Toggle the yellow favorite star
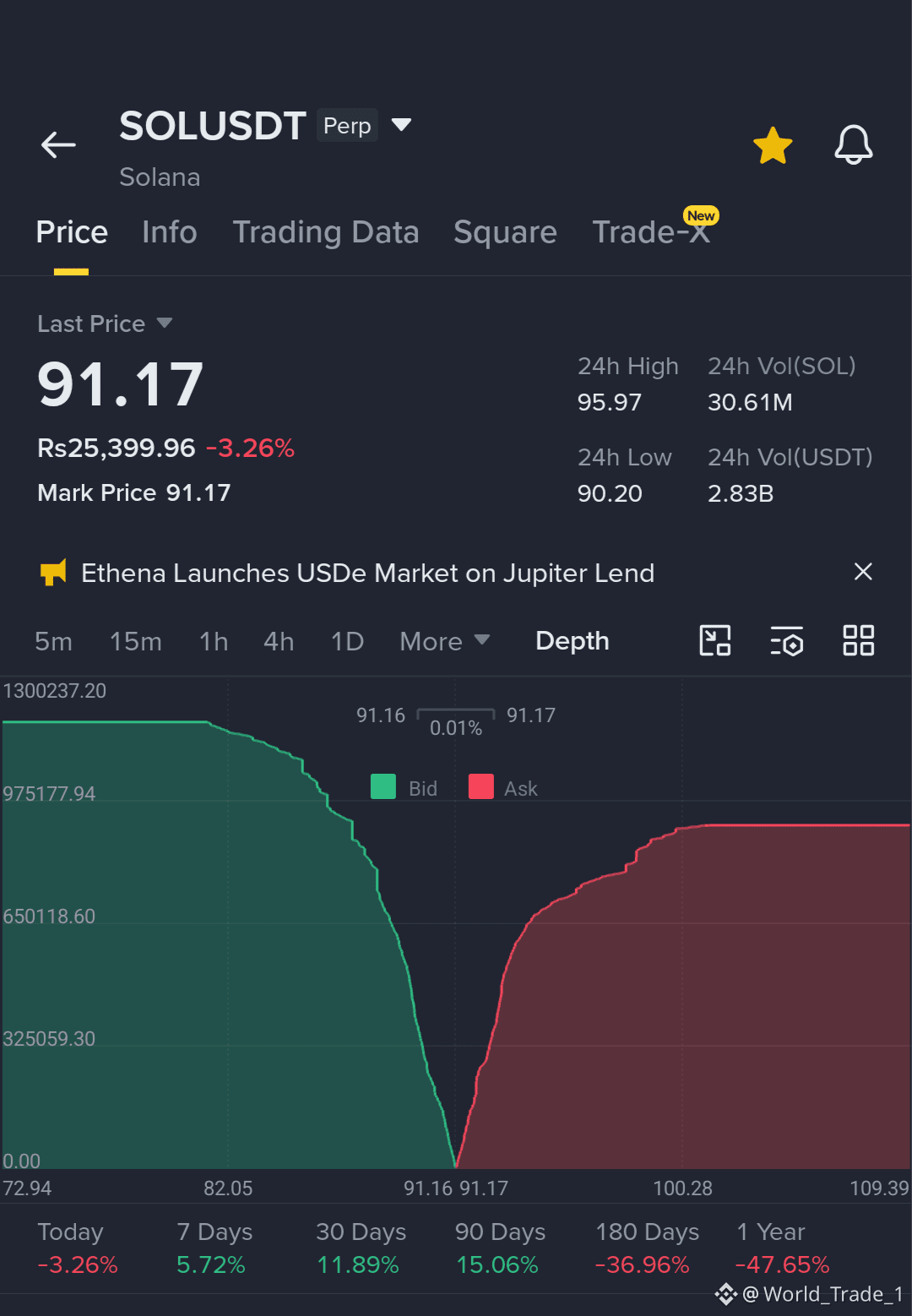Image resolution: width=912 pixels, height=1316 pixels. pos(773,145)
